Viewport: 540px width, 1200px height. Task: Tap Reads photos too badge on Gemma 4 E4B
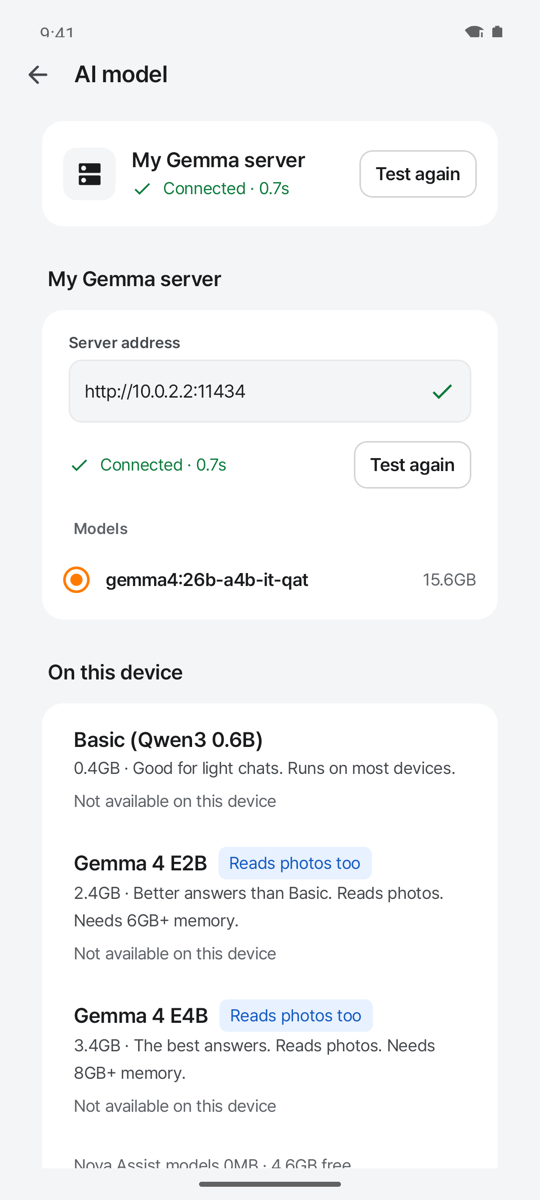(x=296, y=1016)
